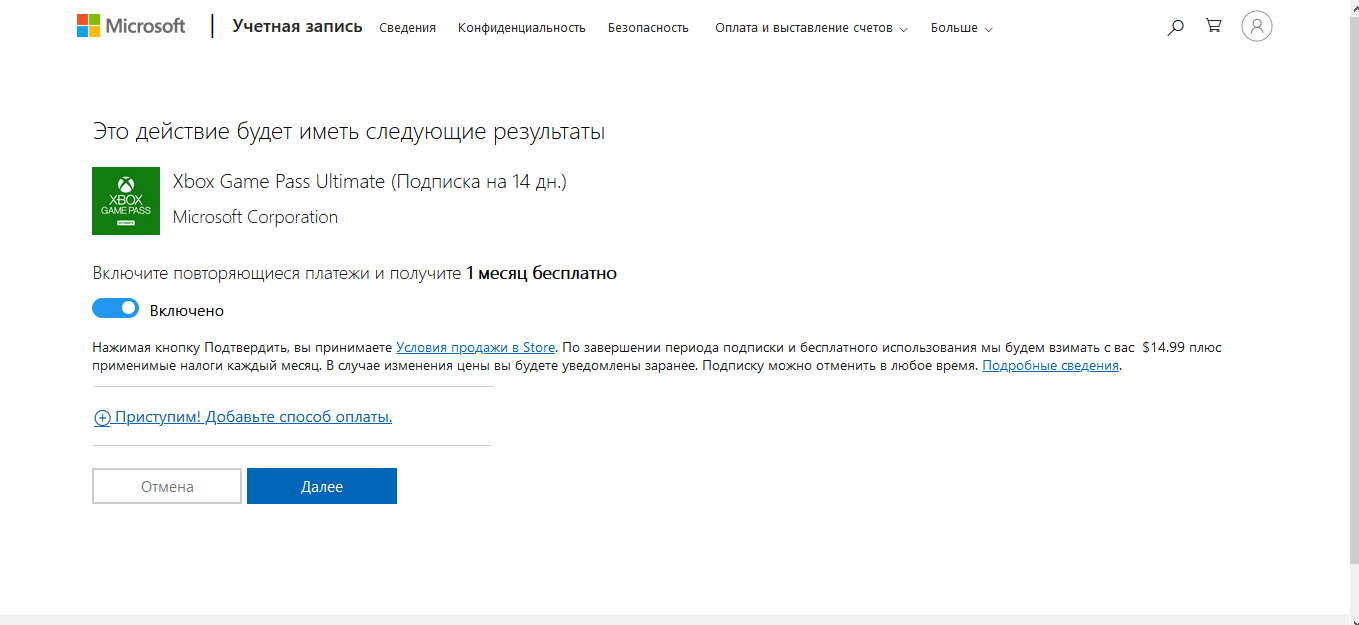Go to the Конфиденциальность section
The width and height of the screenshot is (1359, 625).
pos(521,28)
